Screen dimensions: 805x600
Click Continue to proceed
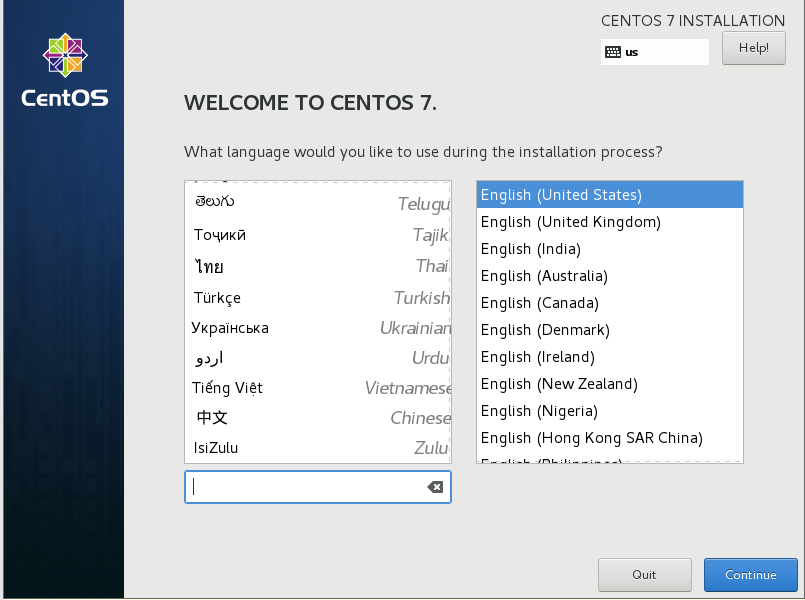[x=750, y=575]
